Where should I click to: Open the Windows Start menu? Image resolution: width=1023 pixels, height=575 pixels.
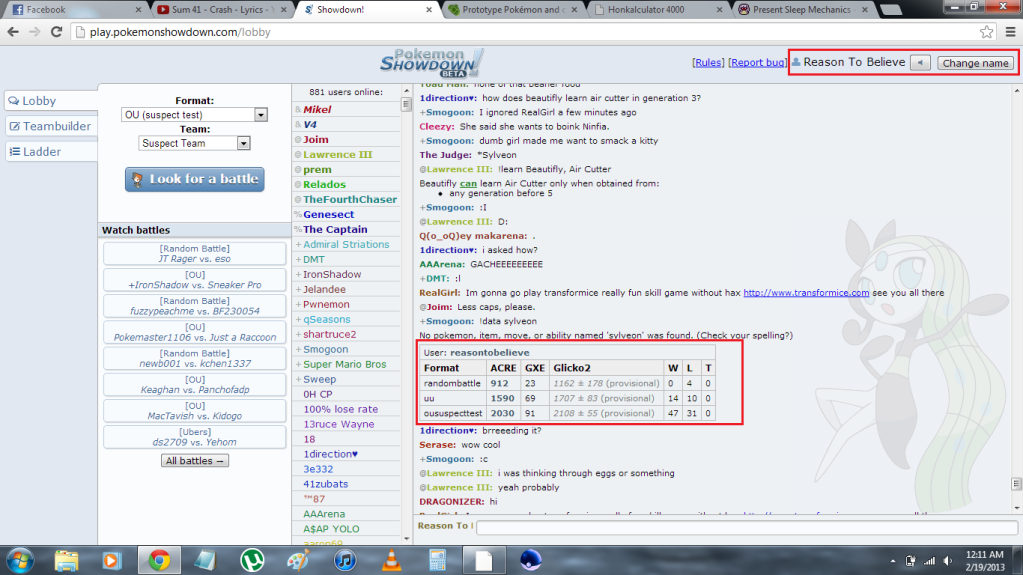click(20, 561)
